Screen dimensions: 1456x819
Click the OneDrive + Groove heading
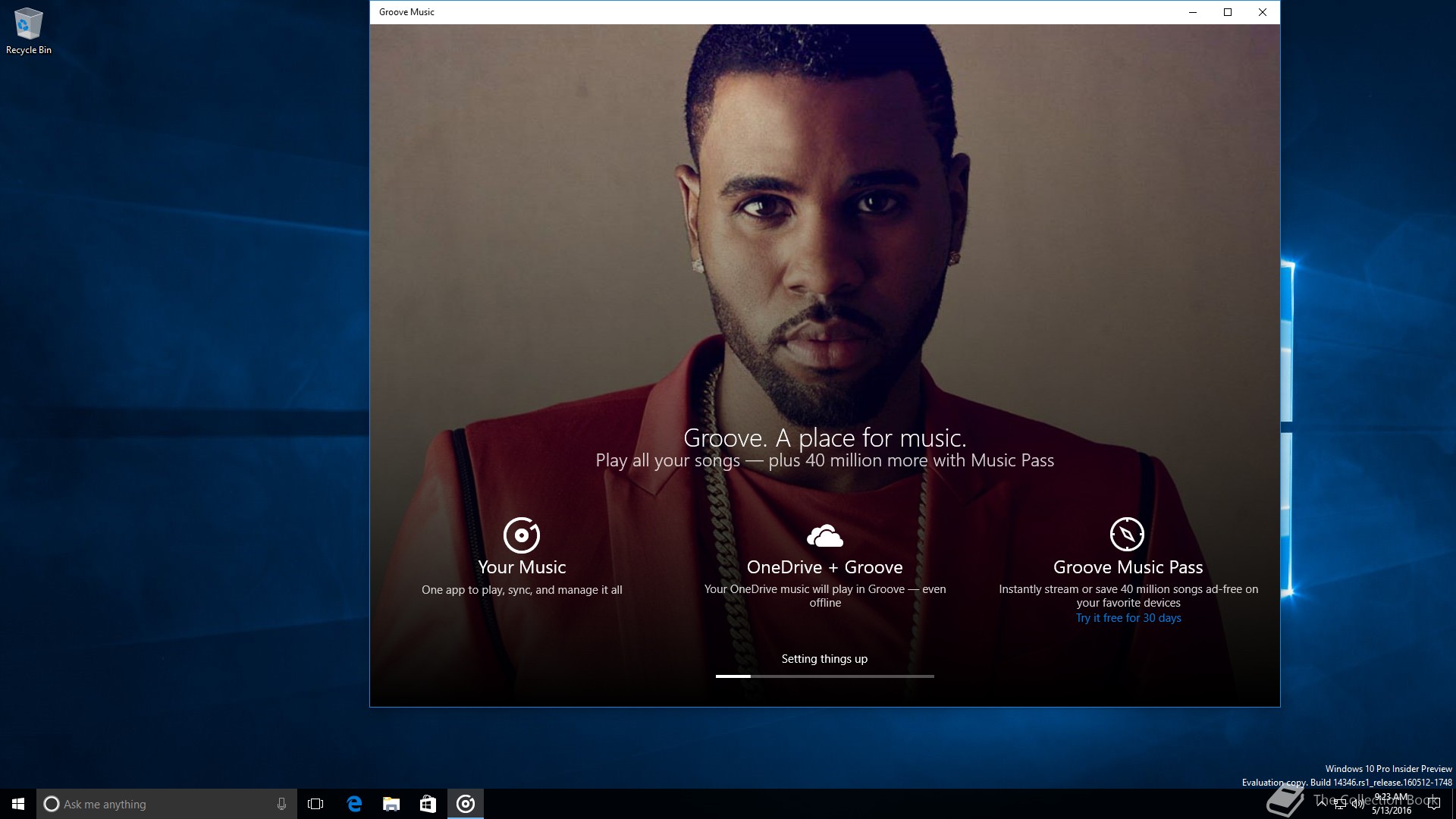tap(825, 567)
